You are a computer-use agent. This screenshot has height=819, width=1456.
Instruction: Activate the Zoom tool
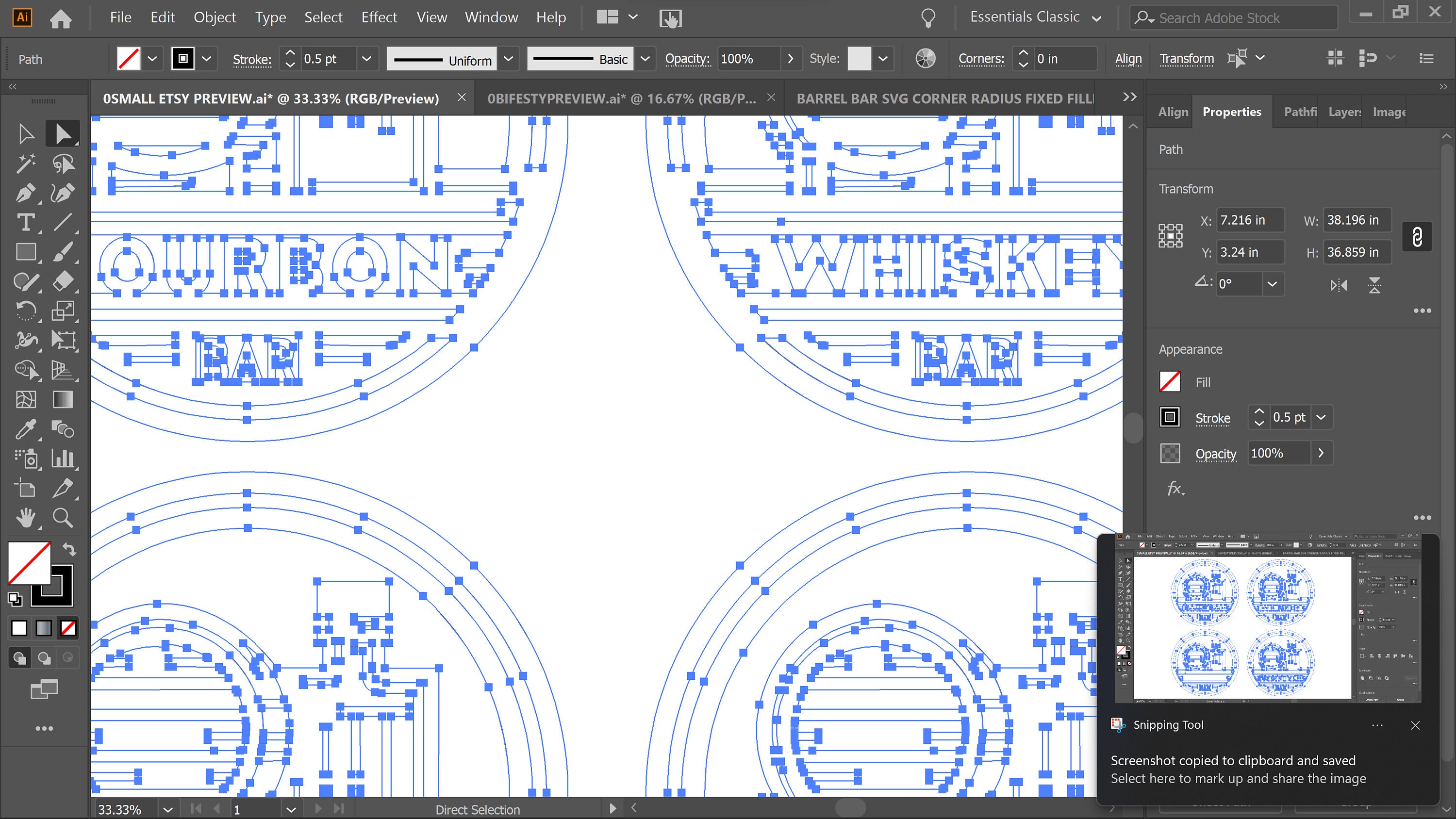pyautogui.click(x=63, y=518)
